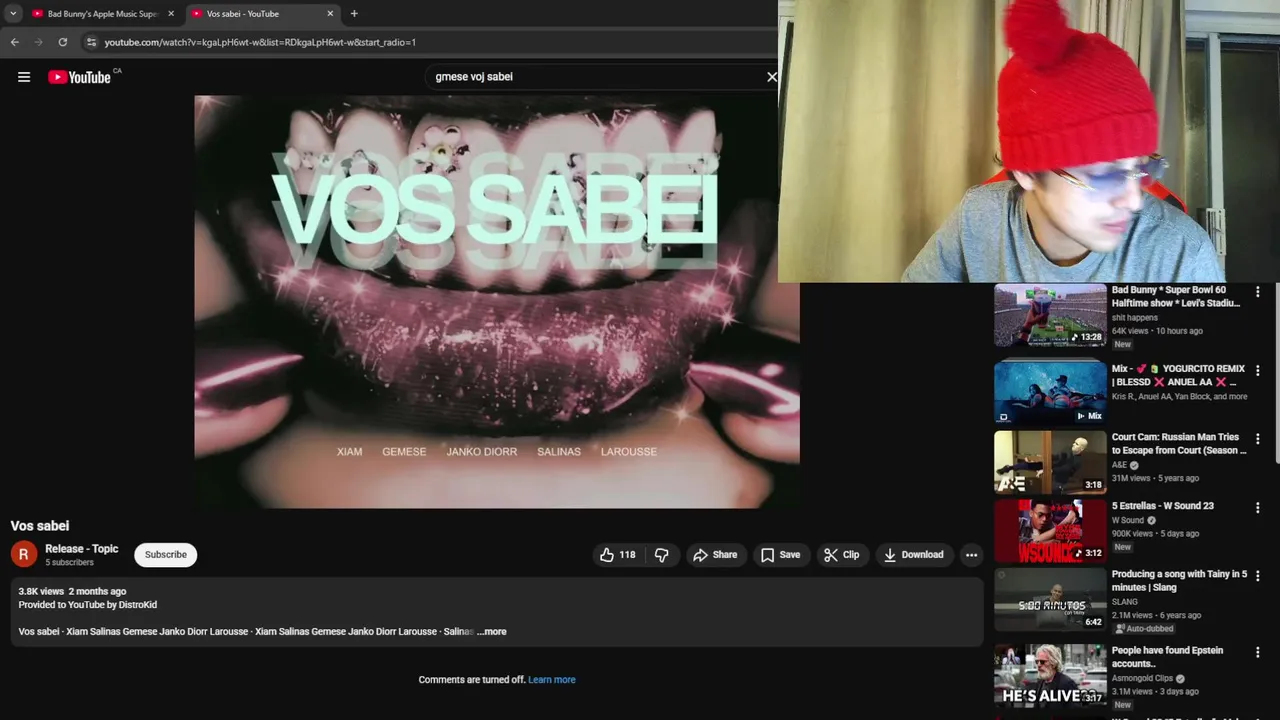The height and width of the screenshot is (720, 1280).
Task: Click the site info icon in address bar
Action: point(91,42)
